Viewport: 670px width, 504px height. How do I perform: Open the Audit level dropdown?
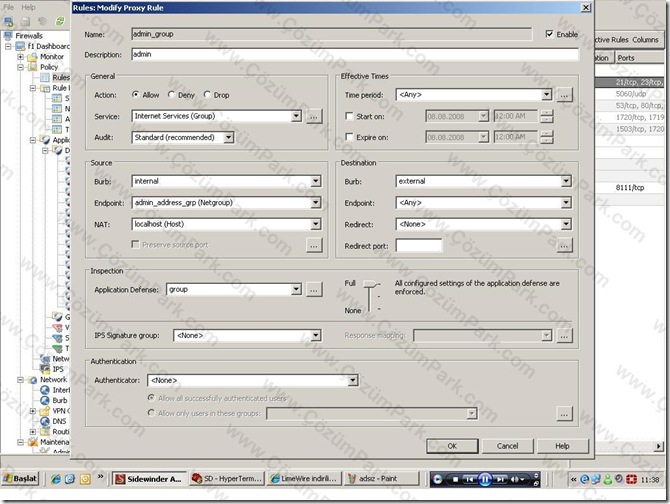click(x=229, y=137)
